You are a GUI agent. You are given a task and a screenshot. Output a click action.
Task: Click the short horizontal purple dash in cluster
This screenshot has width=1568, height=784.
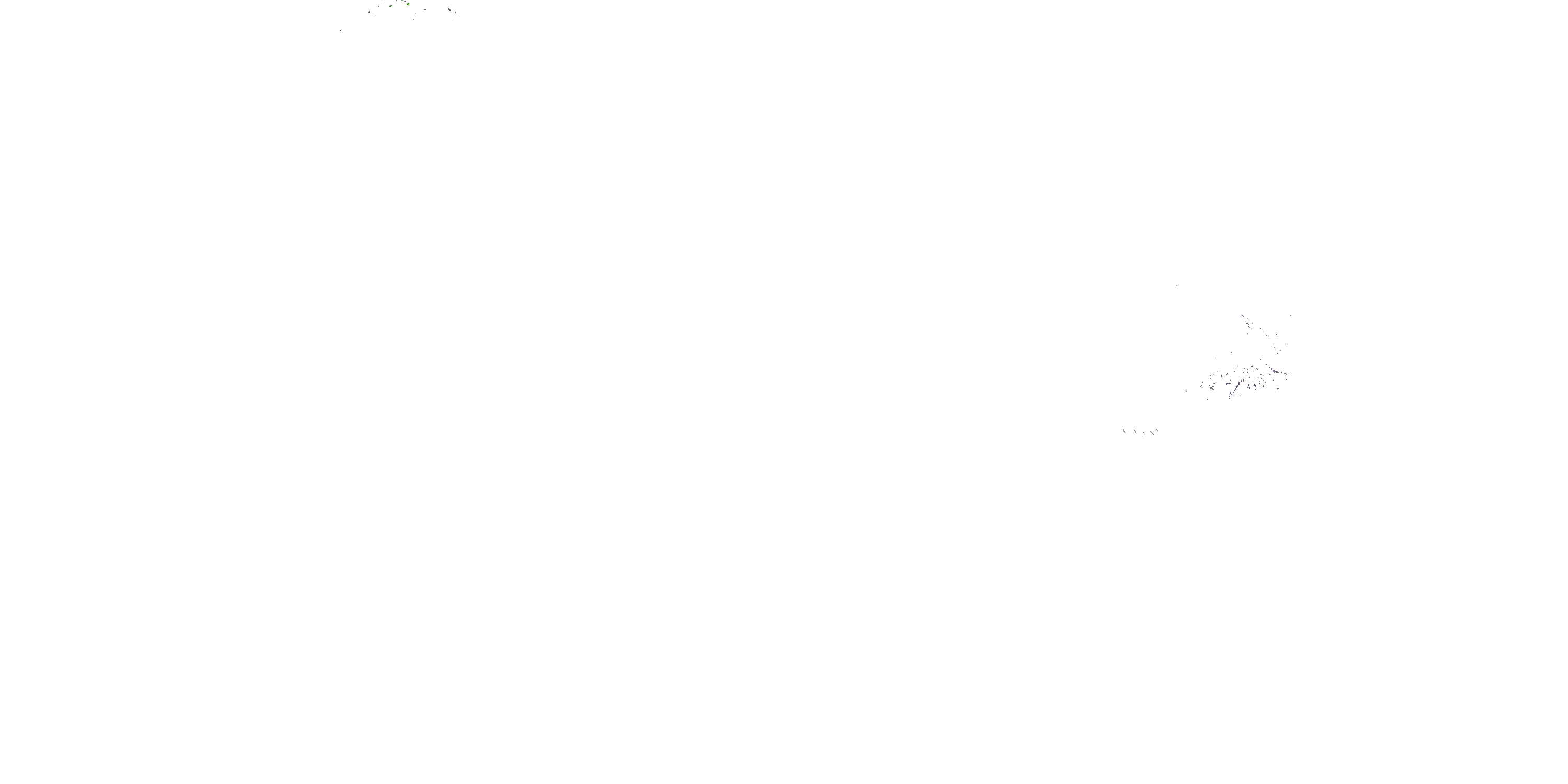coord(1229,384)
